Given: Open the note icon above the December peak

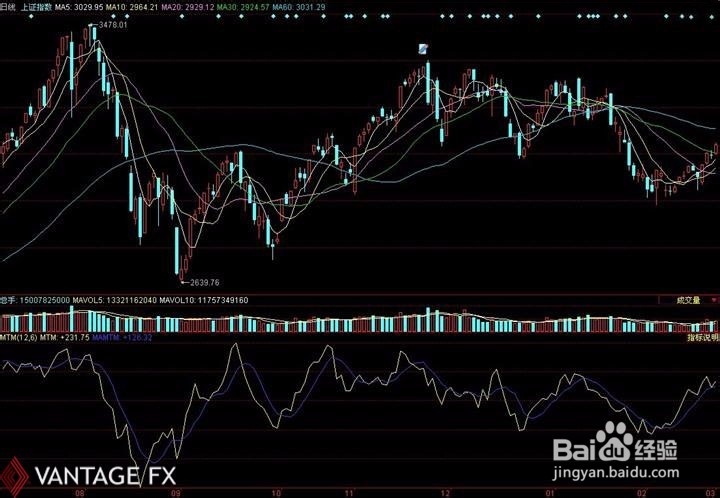Looking at the screenshot, I should coord(423,49).
